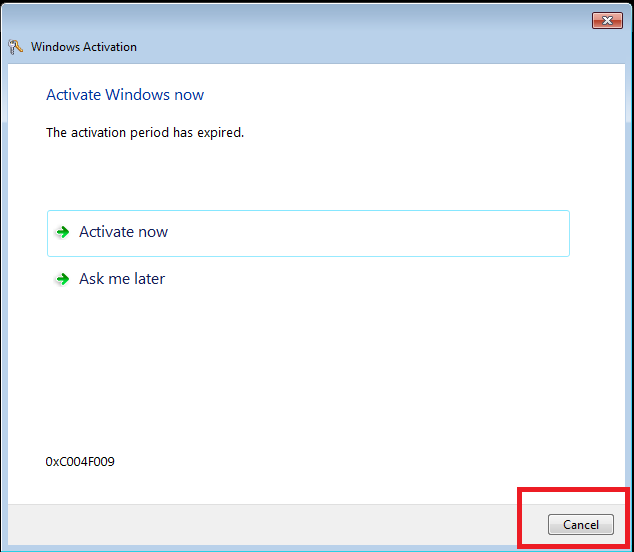Viewport: 634px width, 552px height.
Task: Click the Cancel button
Action: [x=581, y=525]
